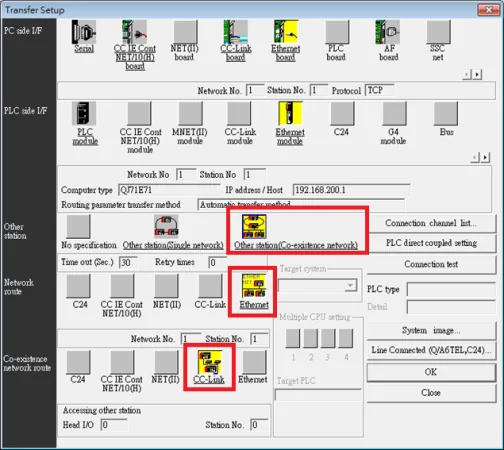
Task: Confirm with the OK button
Action: point(431,372)
